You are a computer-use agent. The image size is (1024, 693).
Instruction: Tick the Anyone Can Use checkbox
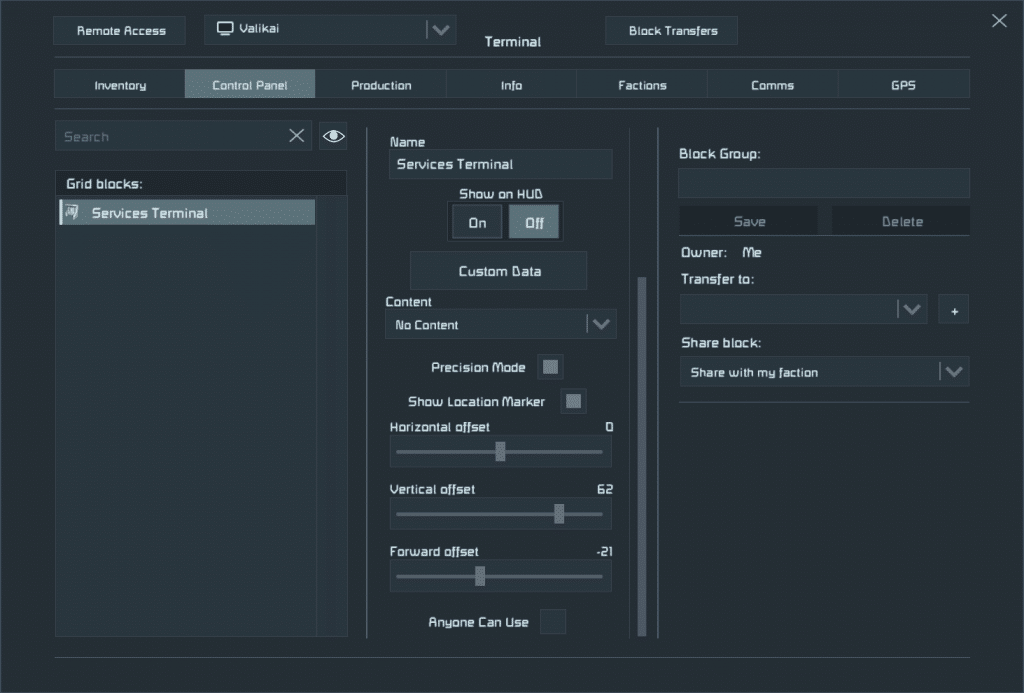(552, 622)
